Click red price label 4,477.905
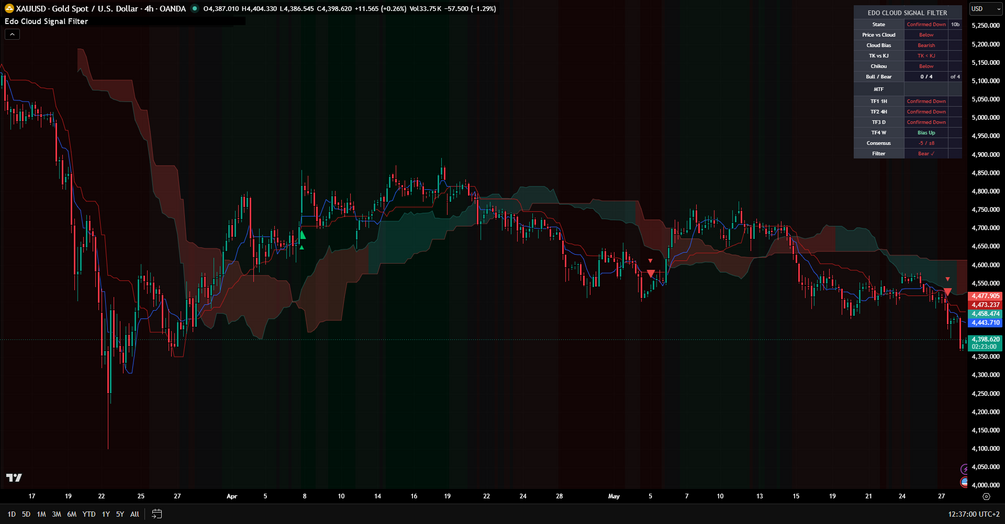The width and height of the screenshot is (1005, 524). [985, 297]
